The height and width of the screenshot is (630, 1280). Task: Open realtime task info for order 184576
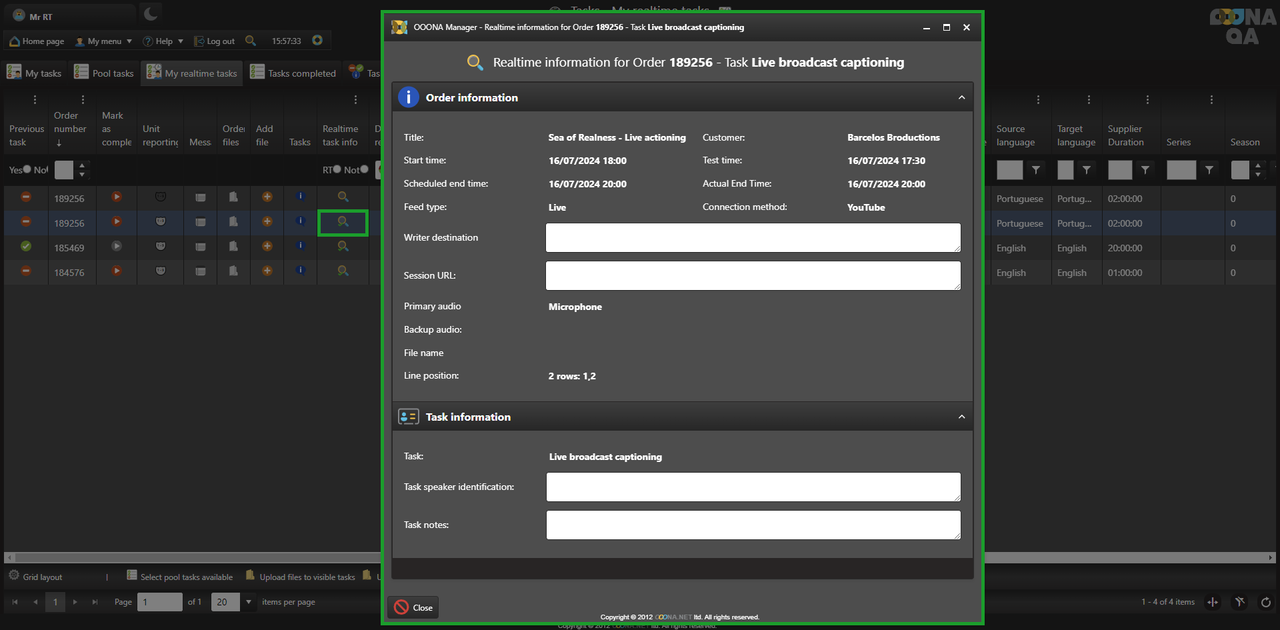342,271
